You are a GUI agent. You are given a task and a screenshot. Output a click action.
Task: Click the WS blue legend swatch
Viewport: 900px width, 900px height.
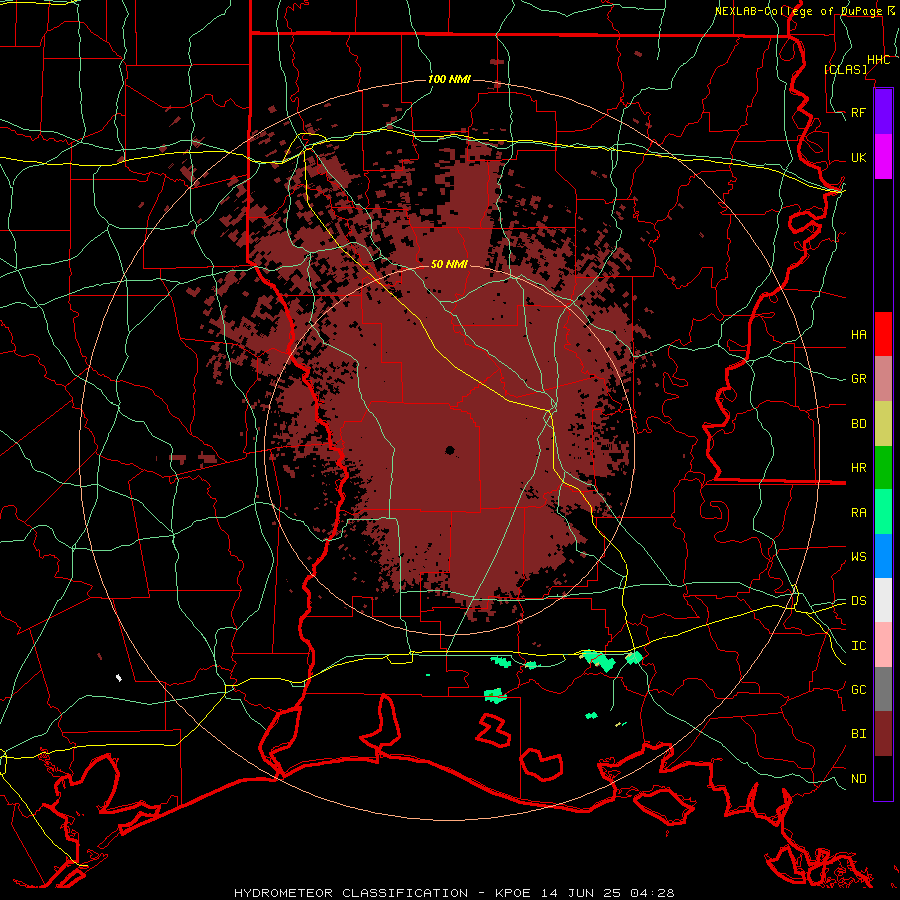pyautogui.click(x=883, y=556)
